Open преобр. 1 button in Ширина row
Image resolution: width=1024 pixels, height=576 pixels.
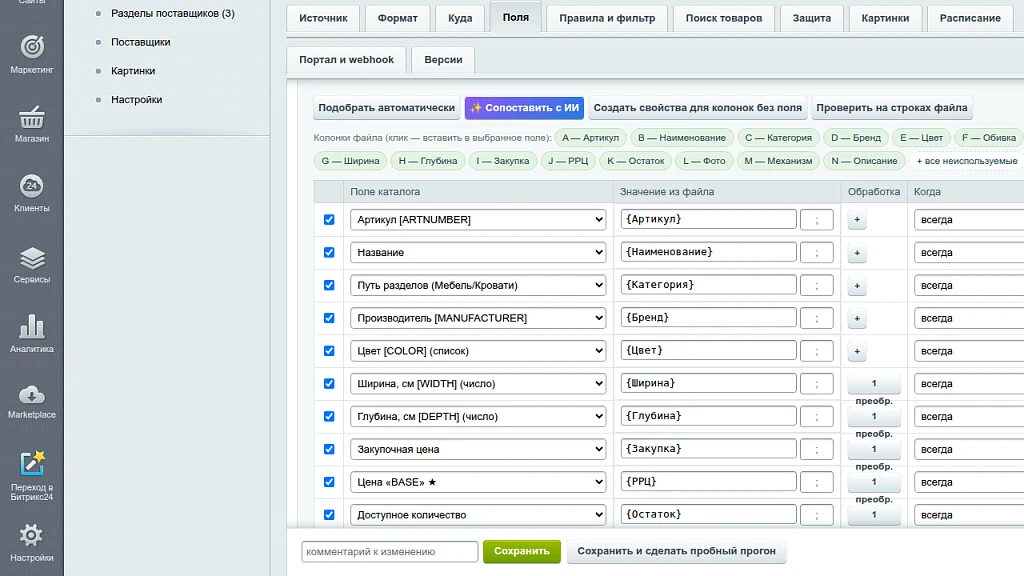[874, 383]
